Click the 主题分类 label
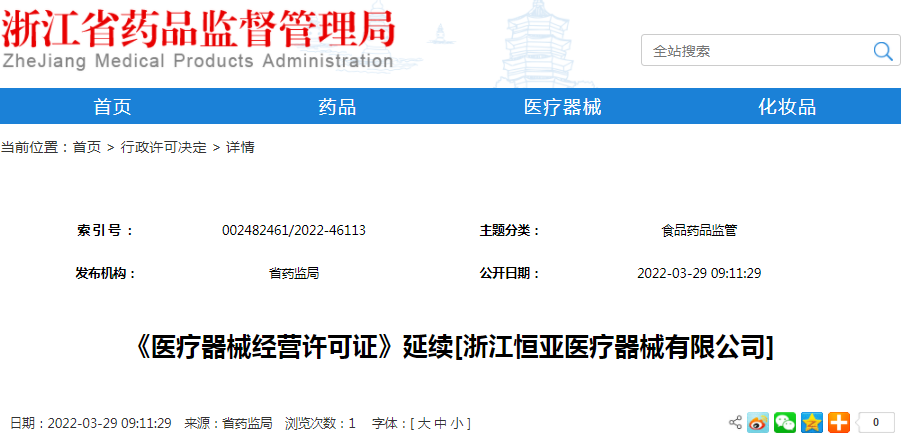This screenshot has width=901, height=436. (510, 231)
